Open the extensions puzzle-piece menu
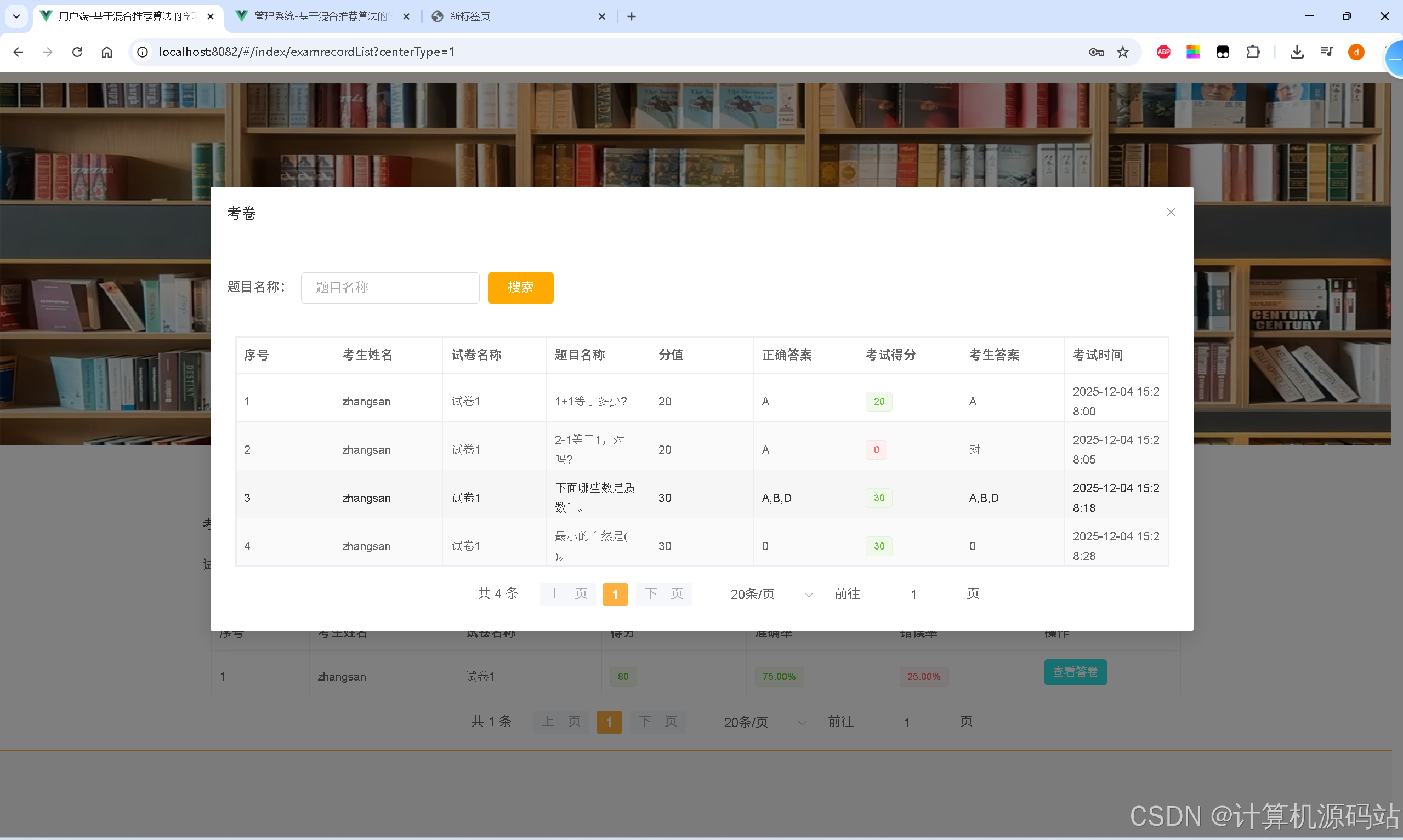This screenshot has height=840, width=1403. coord(1254,52)
